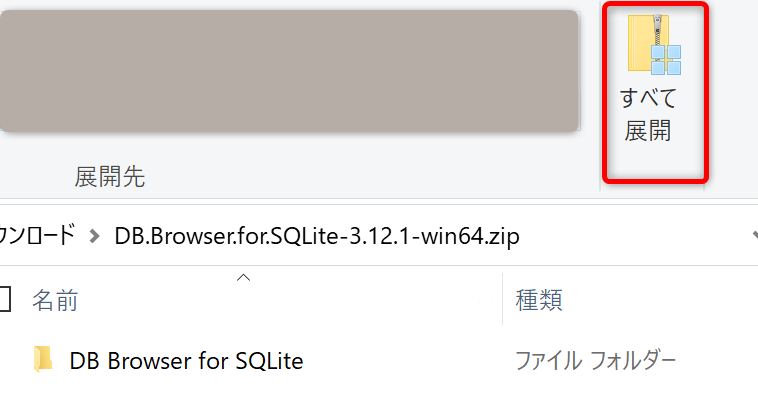Sort the list by the 名前 column header
This screenshot has height=396, width=758.
(x=55, y=300)
